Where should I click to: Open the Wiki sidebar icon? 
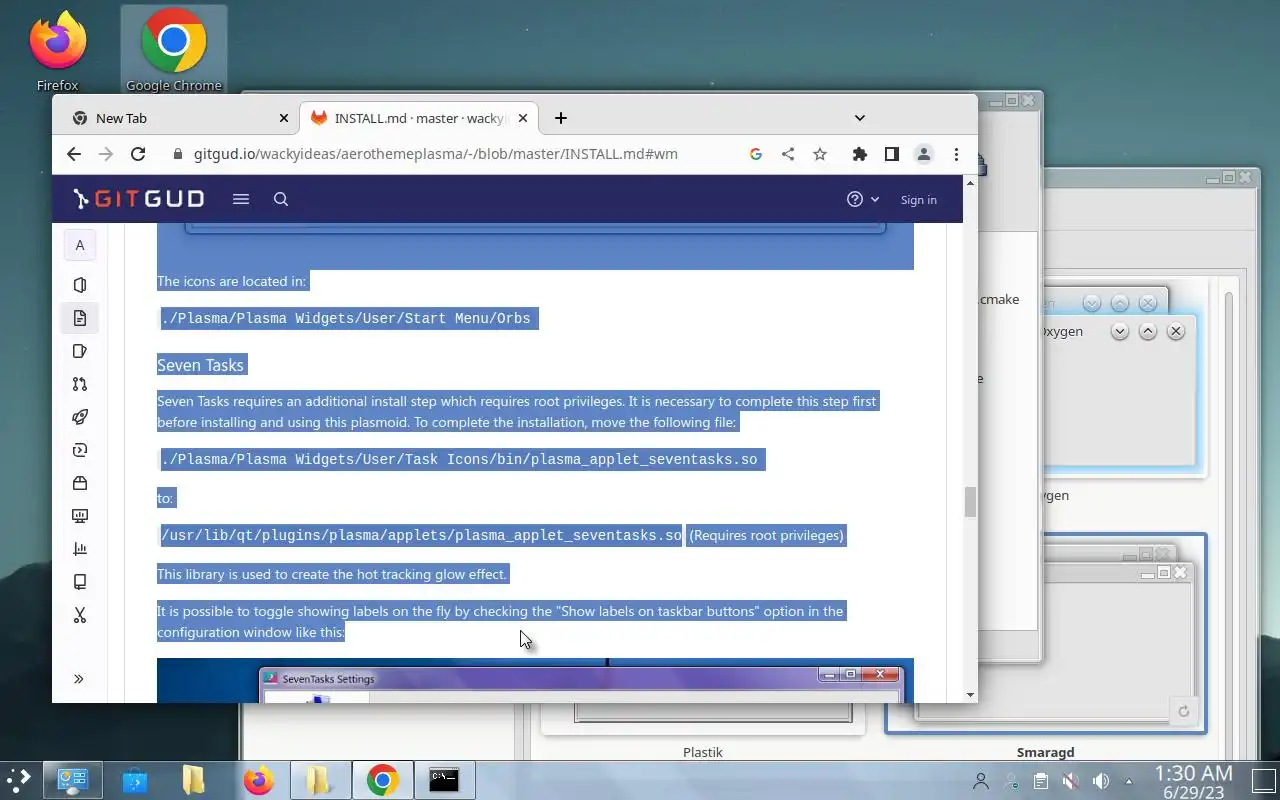(80, 582)
